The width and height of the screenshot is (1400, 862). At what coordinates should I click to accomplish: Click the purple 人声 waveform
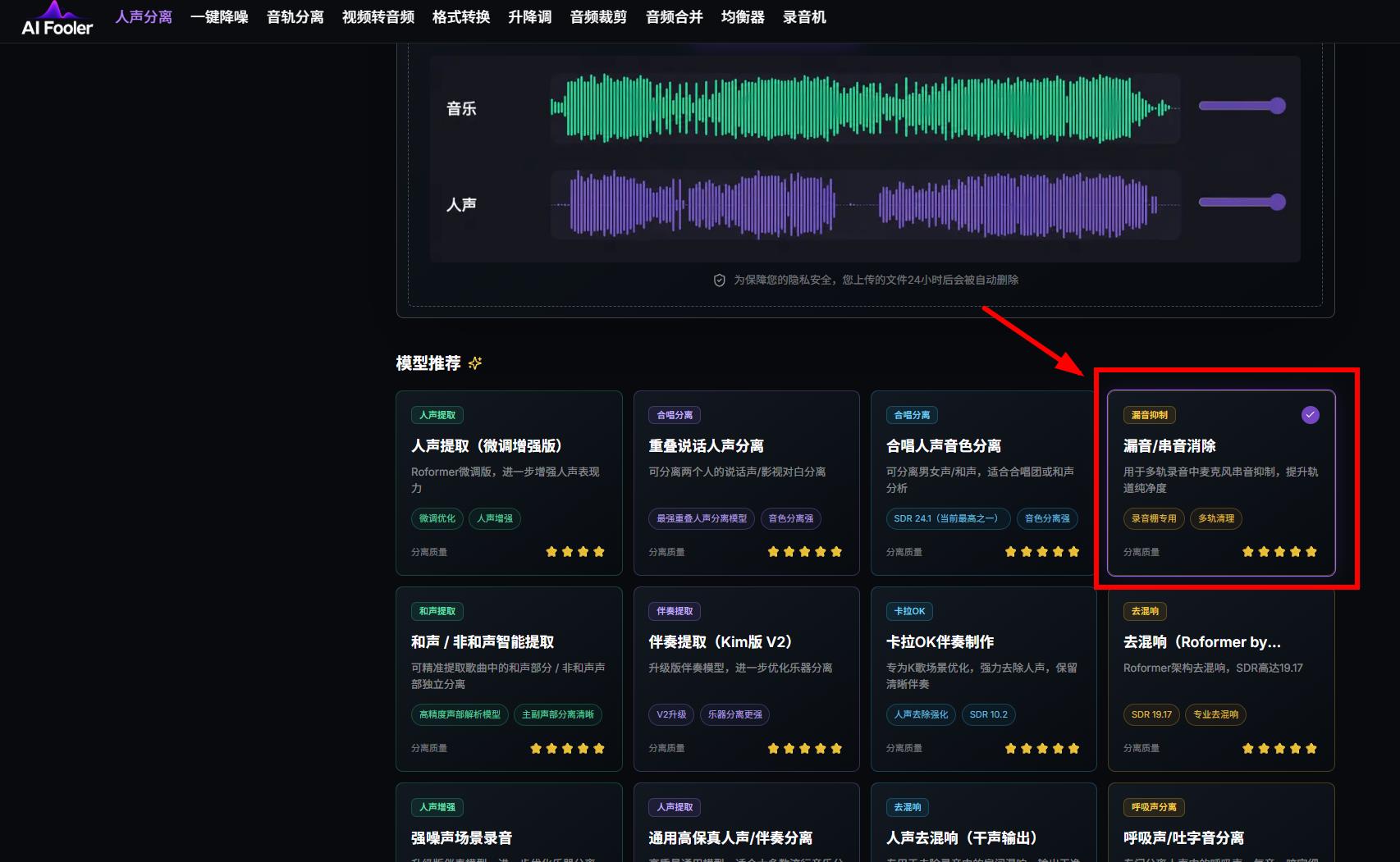point(865,204)
